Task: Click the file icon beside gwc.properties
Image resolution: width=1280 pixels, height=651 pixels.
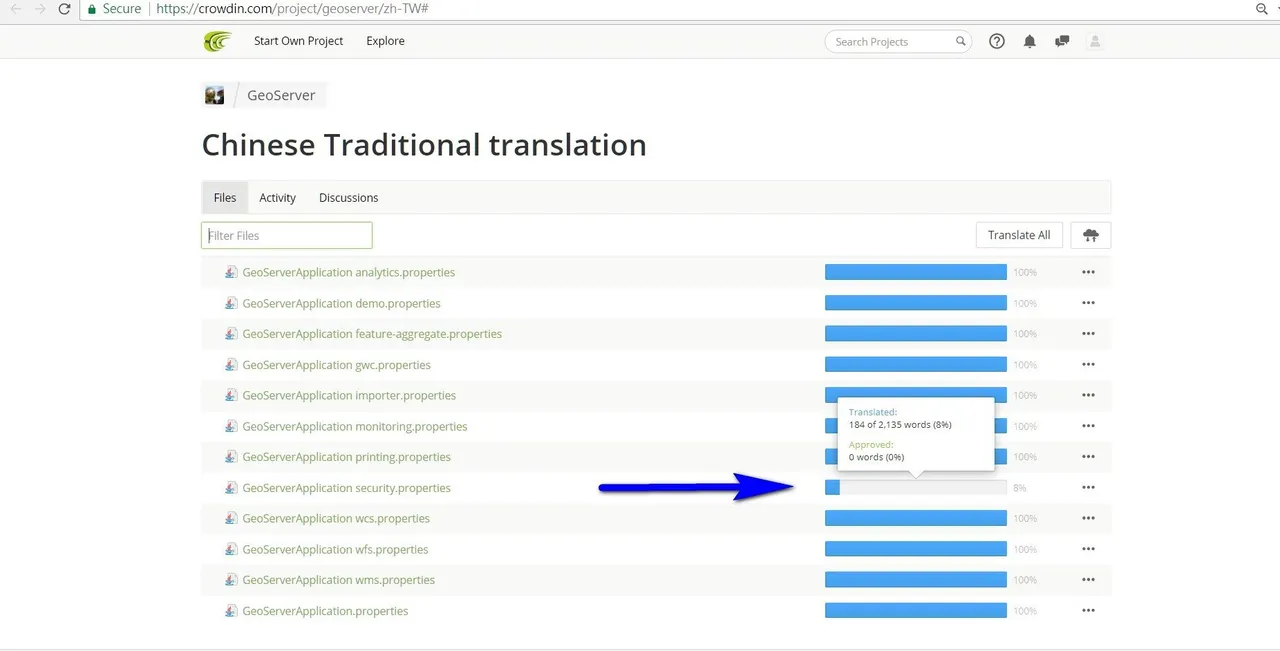Action: (x=231, y=365)
